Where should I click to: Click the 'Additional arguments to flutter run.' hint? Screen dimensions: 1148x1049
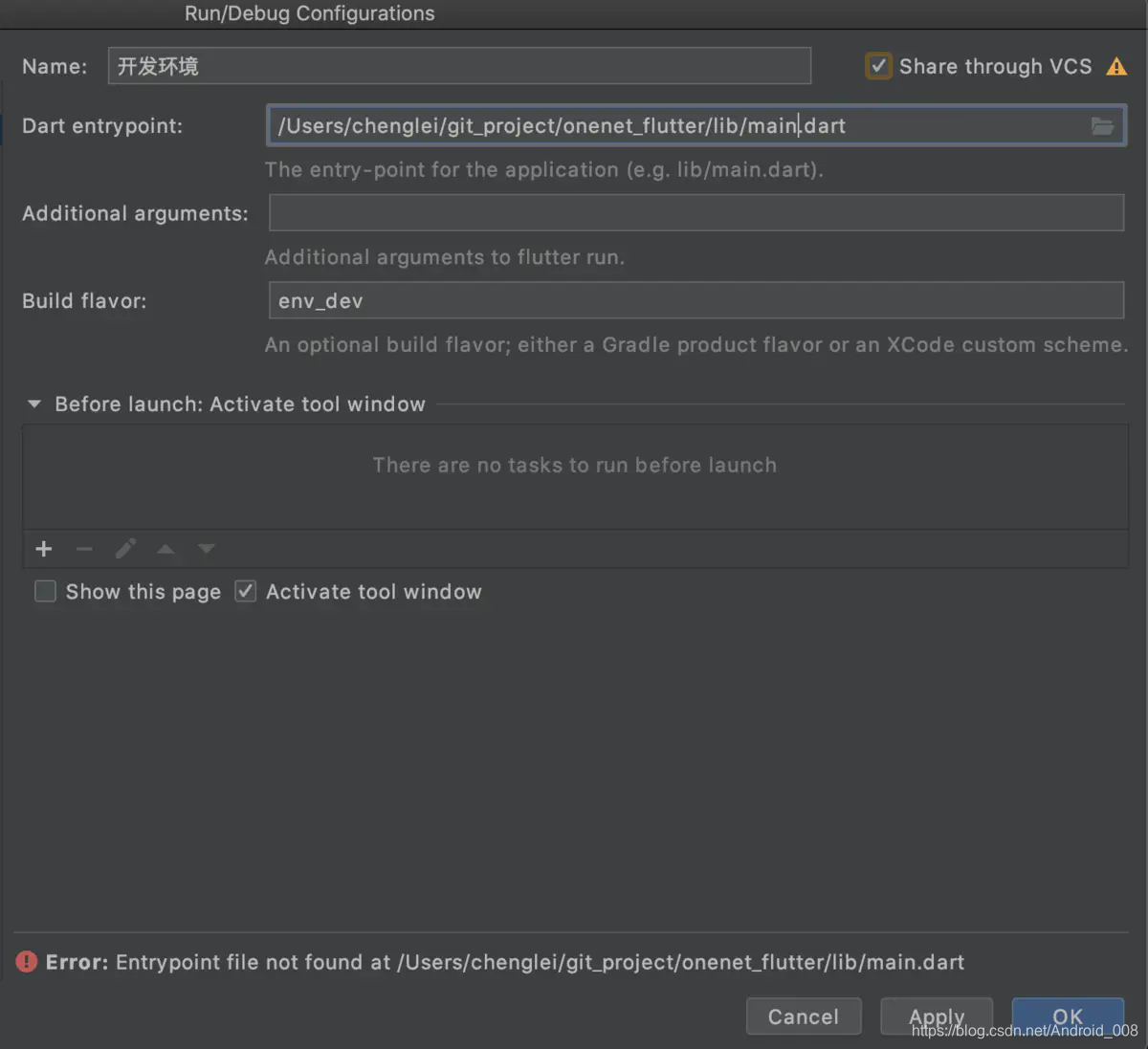coord(445,257)
